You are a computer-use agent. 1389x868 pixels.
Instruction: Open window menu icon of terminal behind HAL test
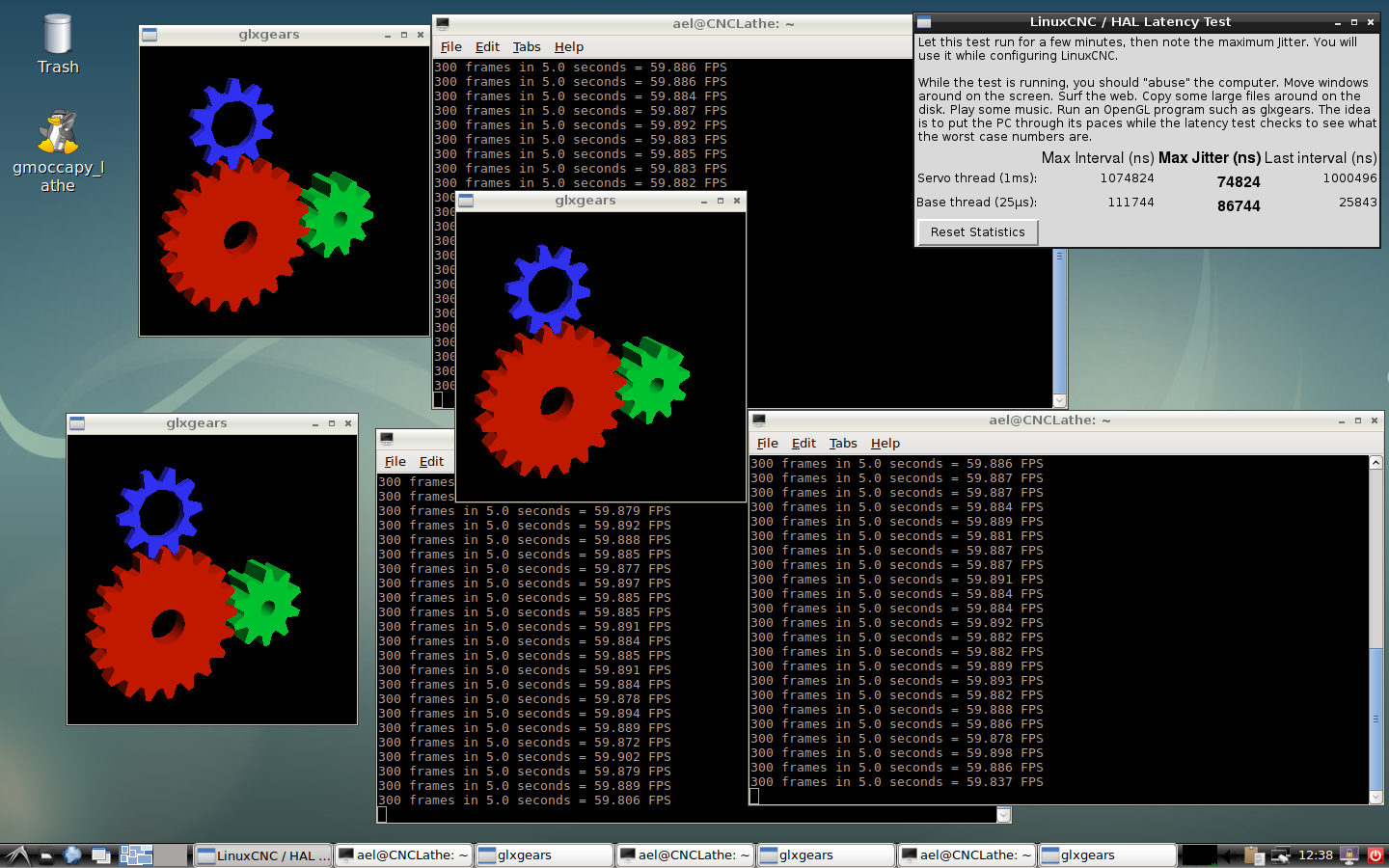point(442,23)
